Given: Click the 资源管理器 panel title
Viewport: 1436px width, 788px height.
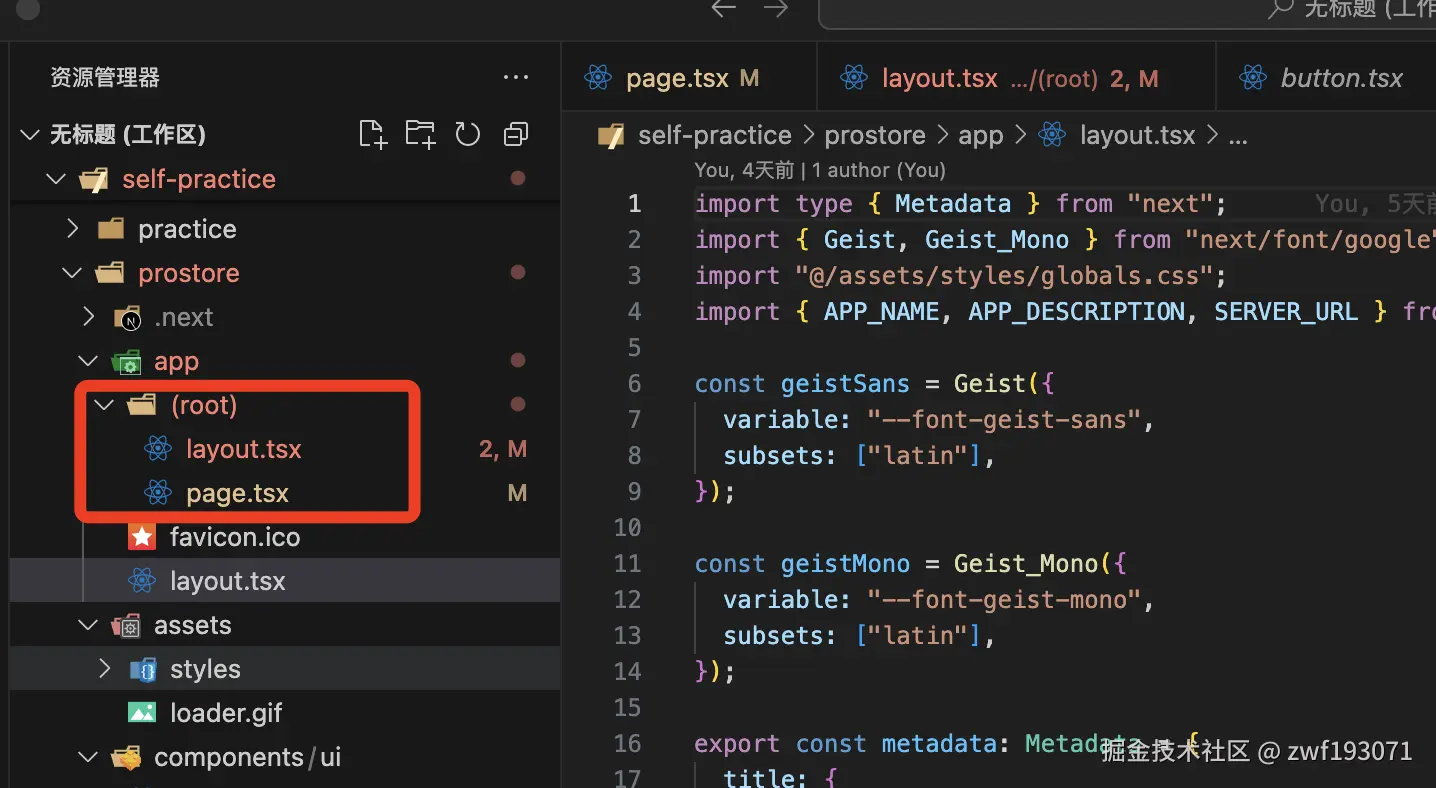Looking at the screenshot, I should tap(105, 77).
